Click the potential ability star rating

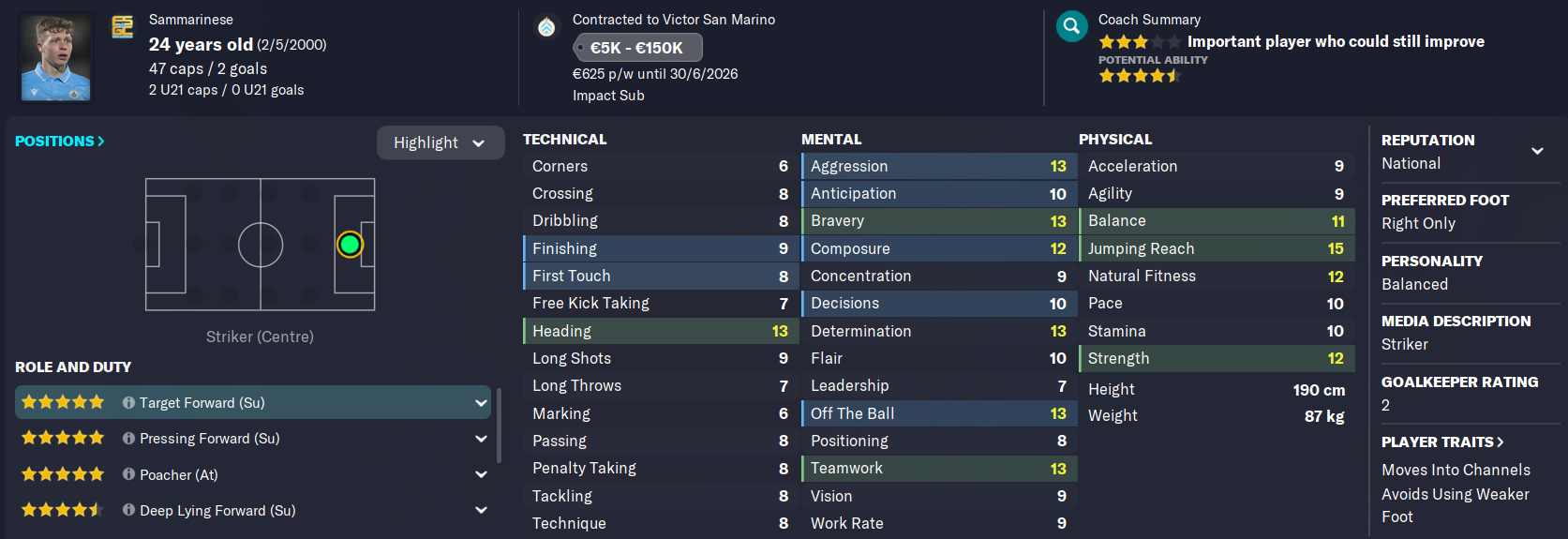[x=1139, y=76]
